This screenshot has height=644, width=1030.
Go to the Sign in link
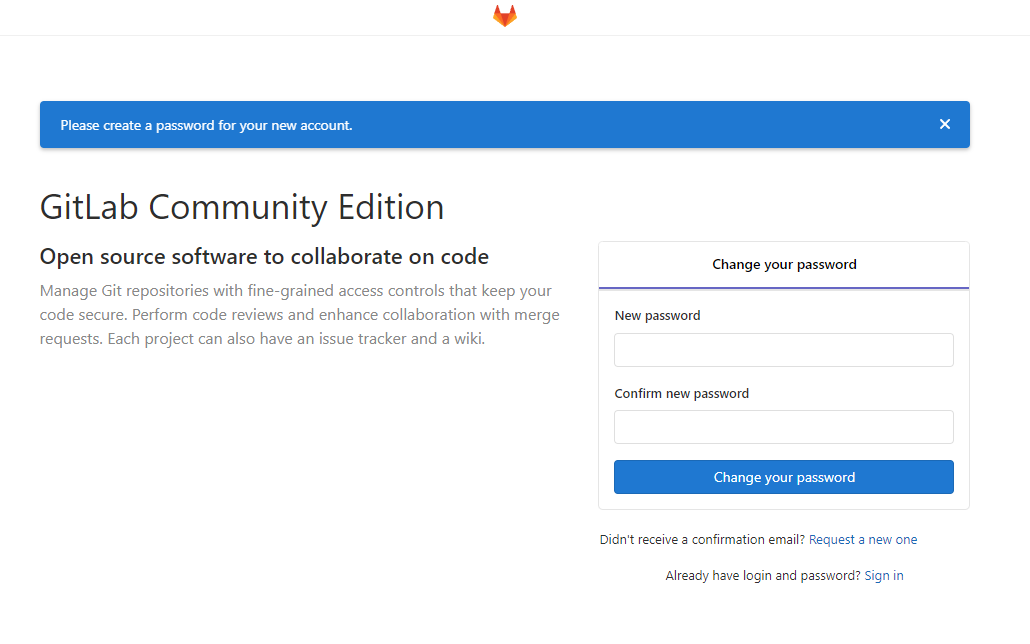click(884, 576)
